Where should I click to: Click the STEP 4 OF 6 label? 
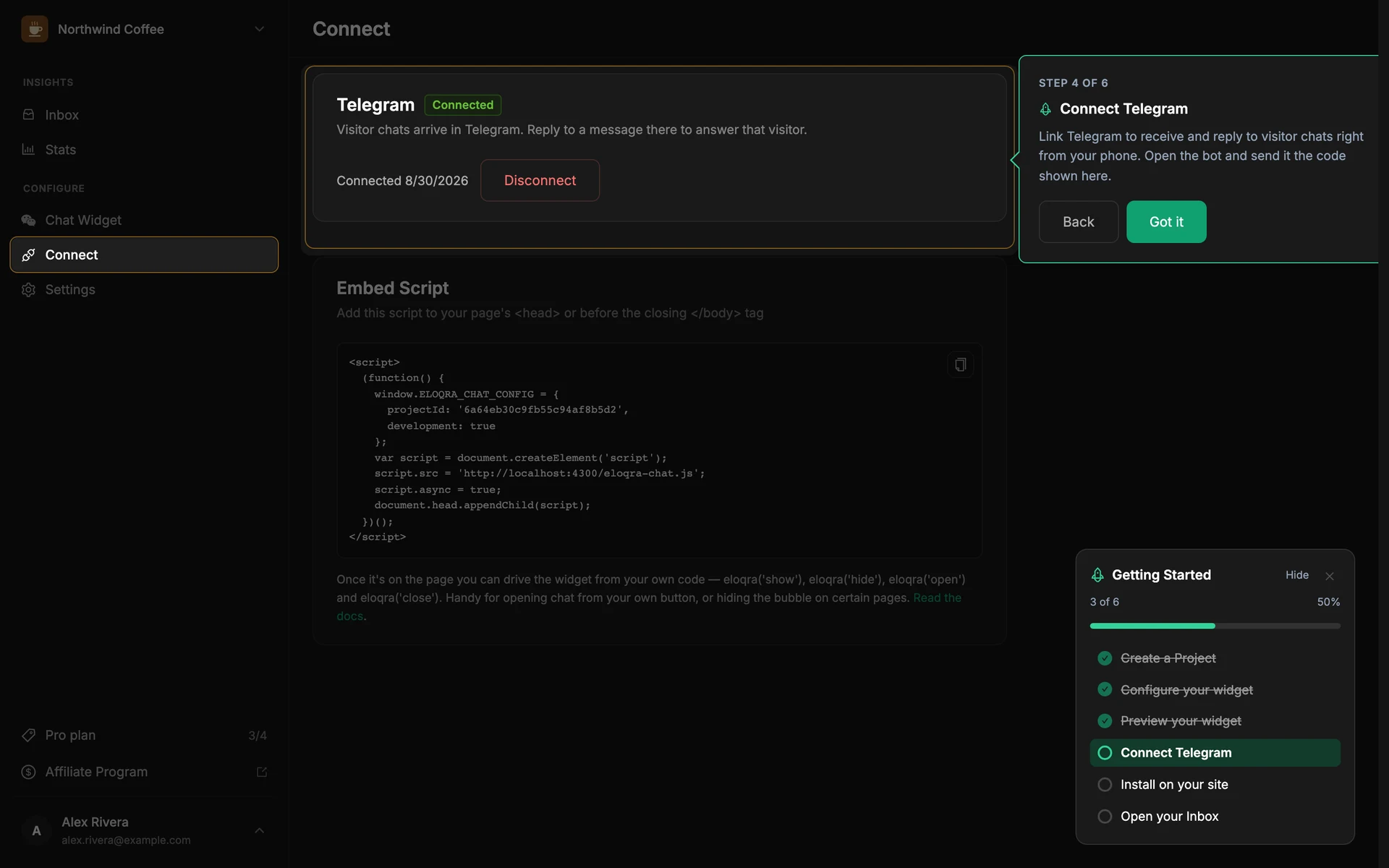tap(1073, 83)
